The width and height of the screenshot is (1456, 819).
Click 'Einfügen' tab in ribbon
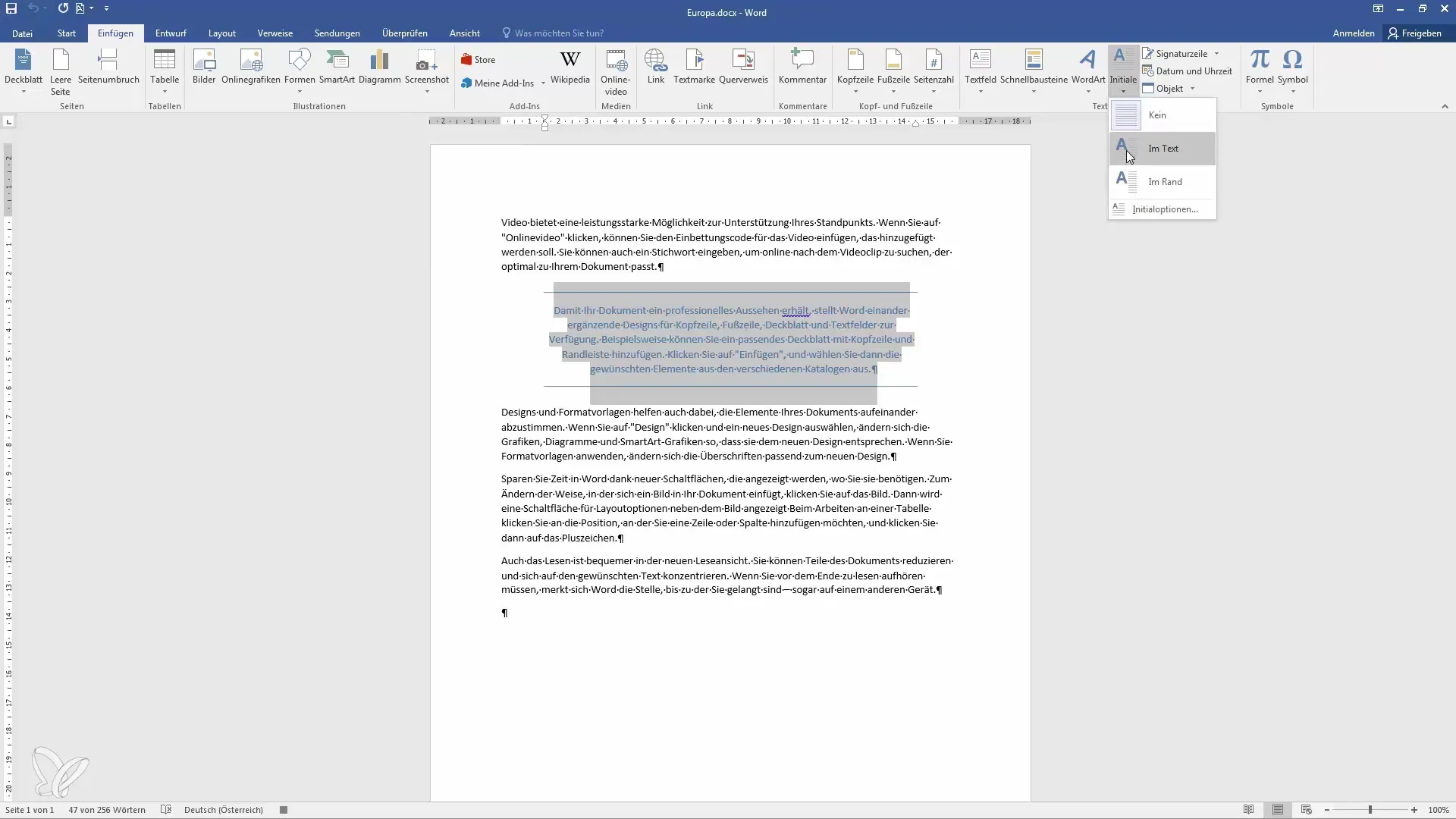click(x=115, y=33)
